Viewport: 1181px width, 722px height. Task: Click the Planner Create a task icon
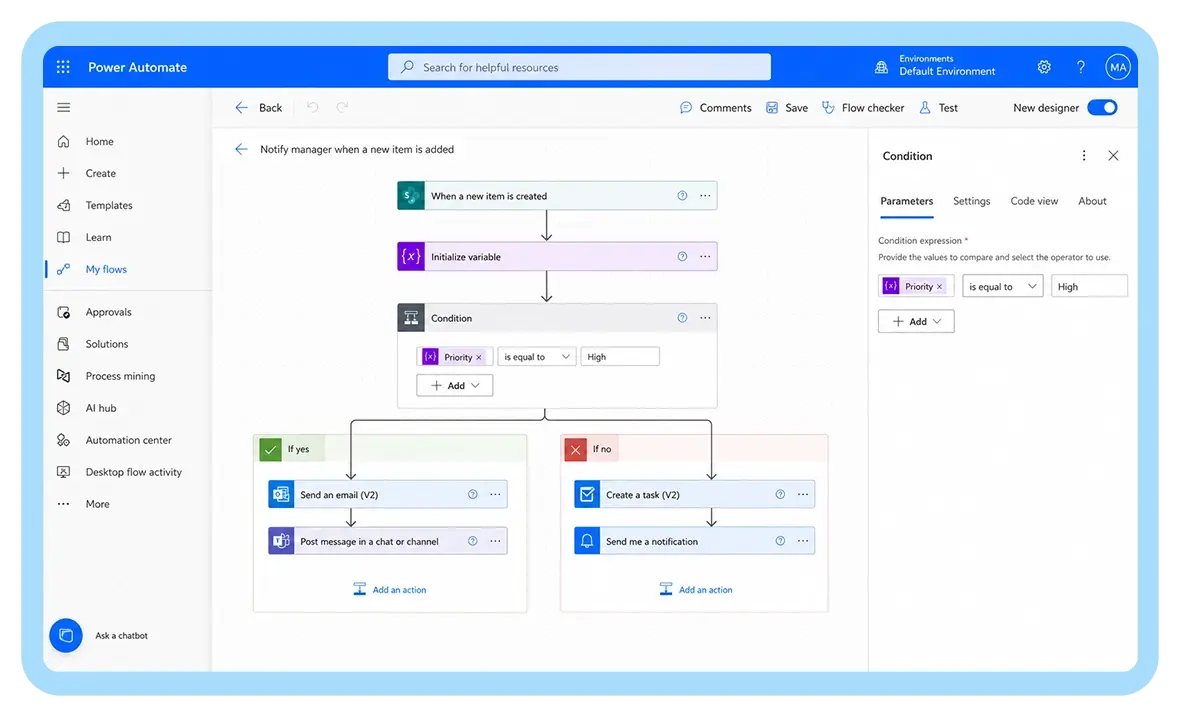click(587, 495)
